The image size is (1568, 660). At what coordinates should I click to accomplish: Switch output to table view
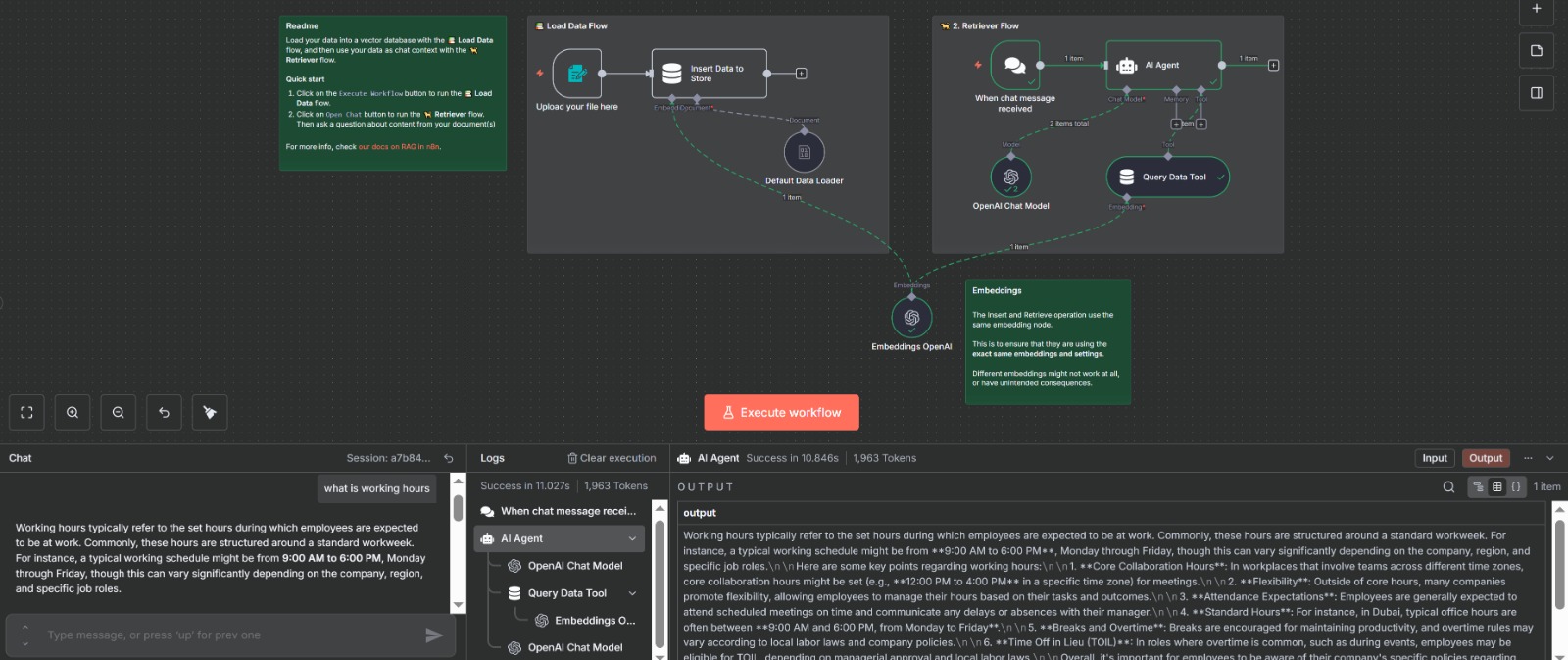click(x=1496, y=487)
